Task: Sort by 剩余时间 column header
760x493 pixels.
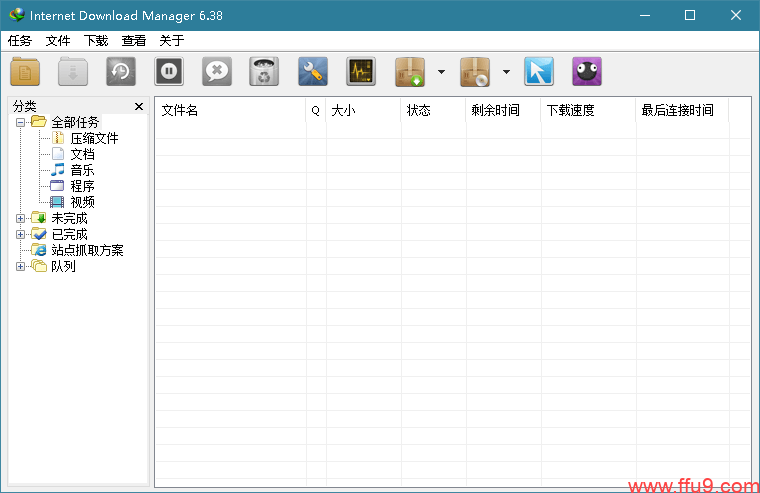Action: (x=503, y=111)
